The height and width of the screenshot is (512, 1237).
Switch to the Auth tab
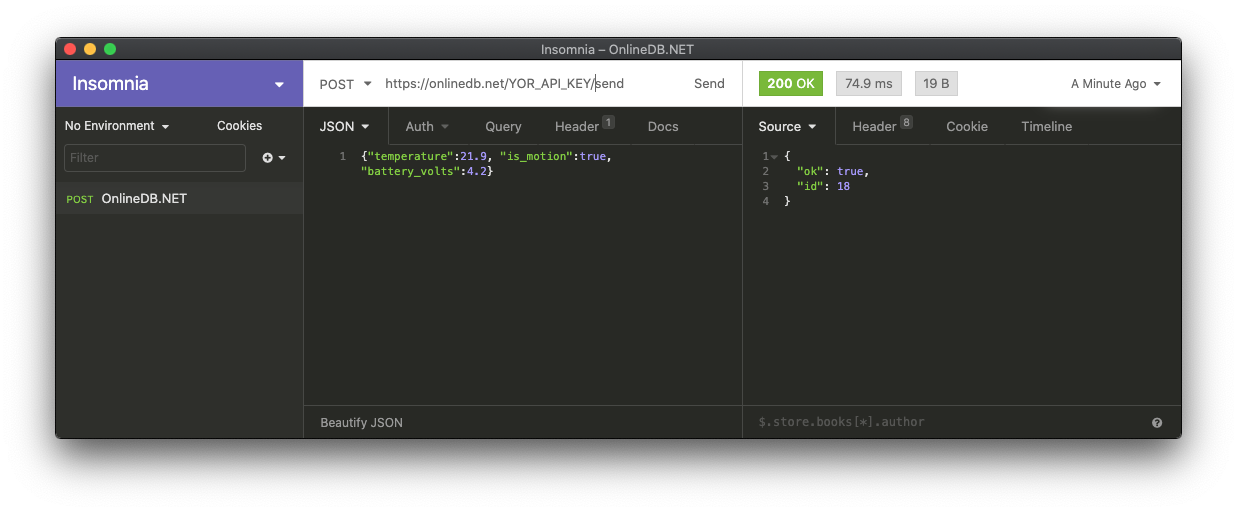pyautogui.click(x=427, y=126)
